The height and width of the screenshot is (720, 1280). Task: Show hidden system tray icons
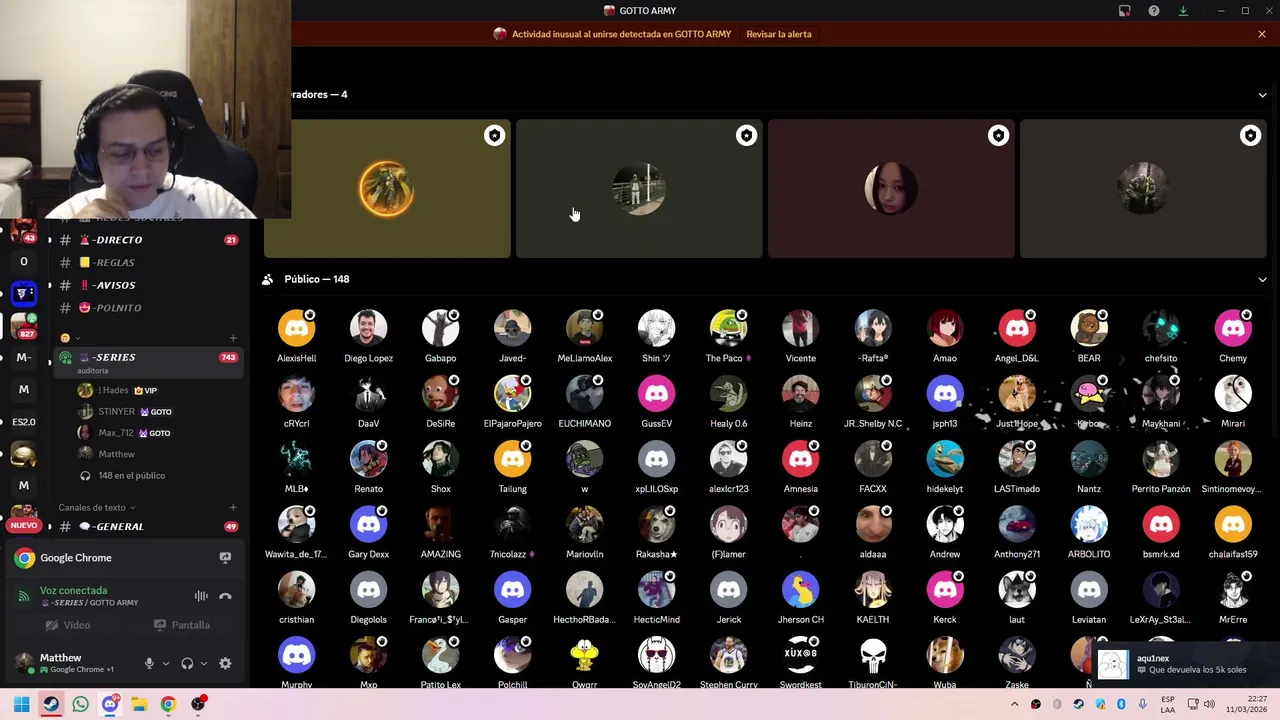(1014, 705)
